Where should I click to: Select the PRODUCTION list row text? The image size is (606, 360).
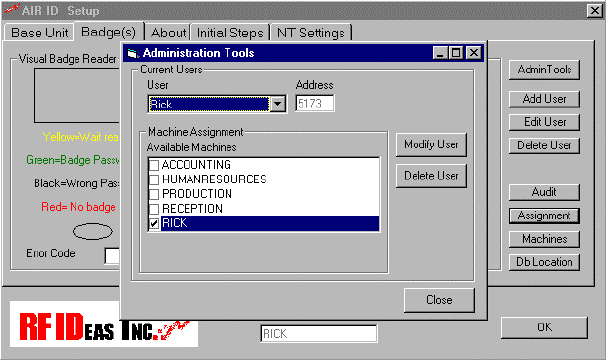[x=197, y=194]
